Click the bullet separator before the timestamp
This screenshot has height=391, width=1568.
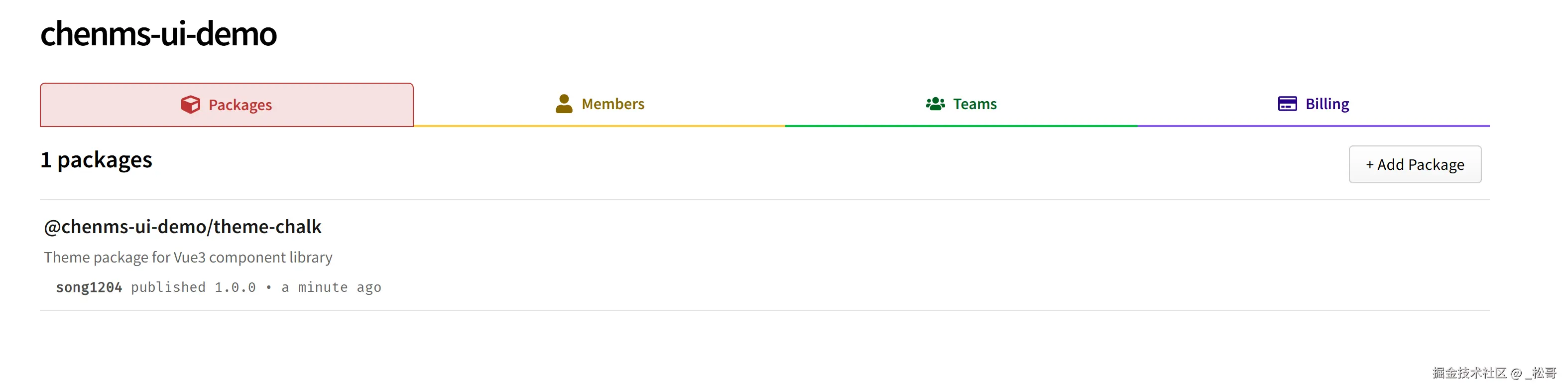pos(268,287)
